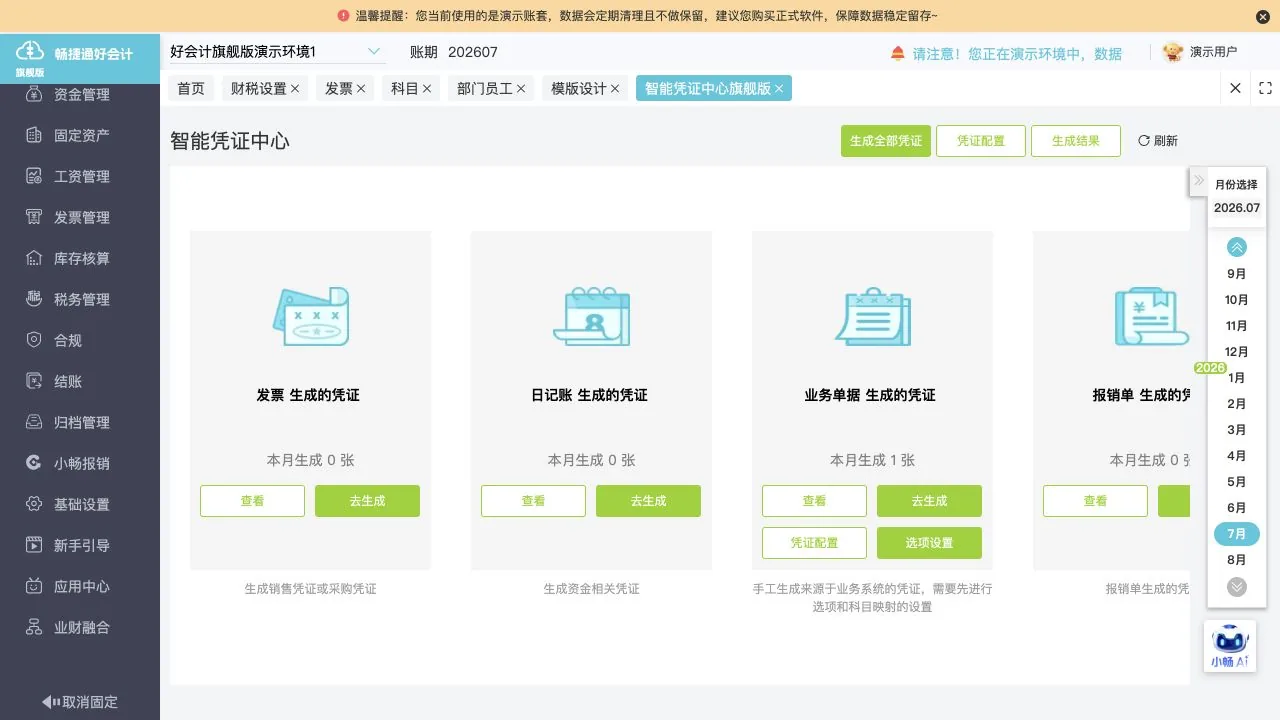This screenshot has width=1280, height=720.
Task: Open 小畅报销 sidebar icon
Action: coord(33,463)
